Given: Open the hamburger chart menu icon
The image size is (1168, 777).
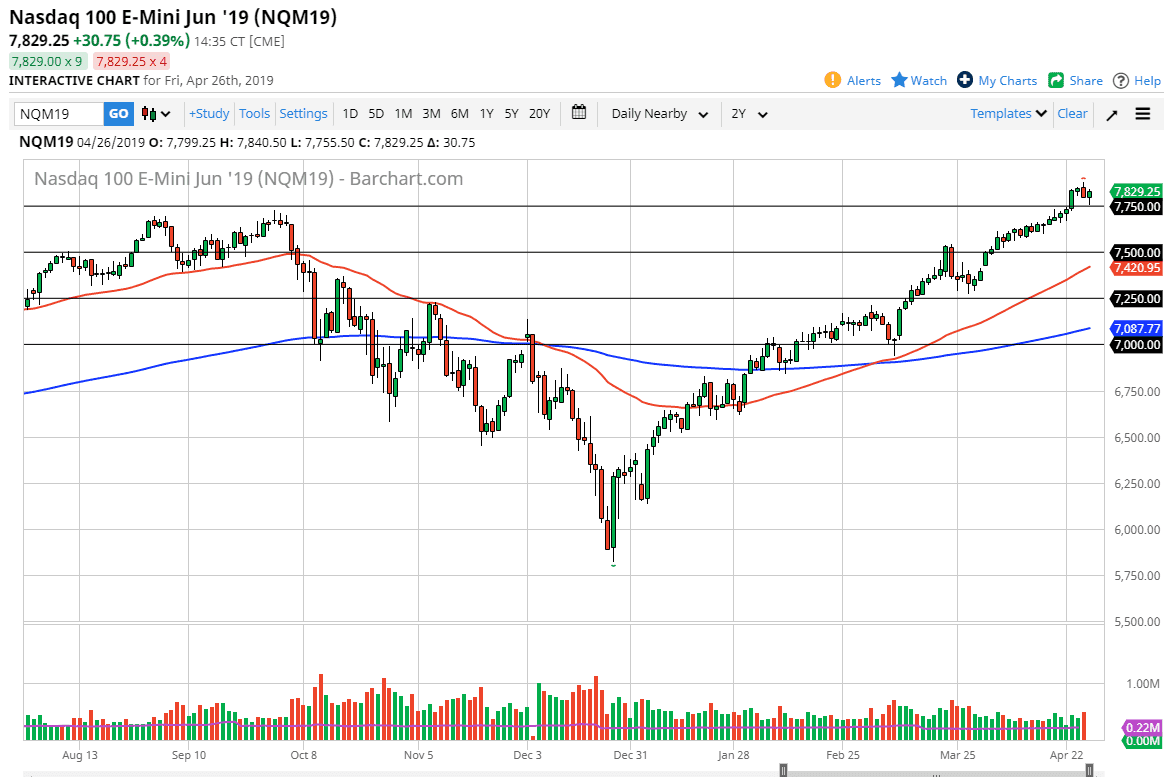Looking at the screenshot, I should 1142,113.
